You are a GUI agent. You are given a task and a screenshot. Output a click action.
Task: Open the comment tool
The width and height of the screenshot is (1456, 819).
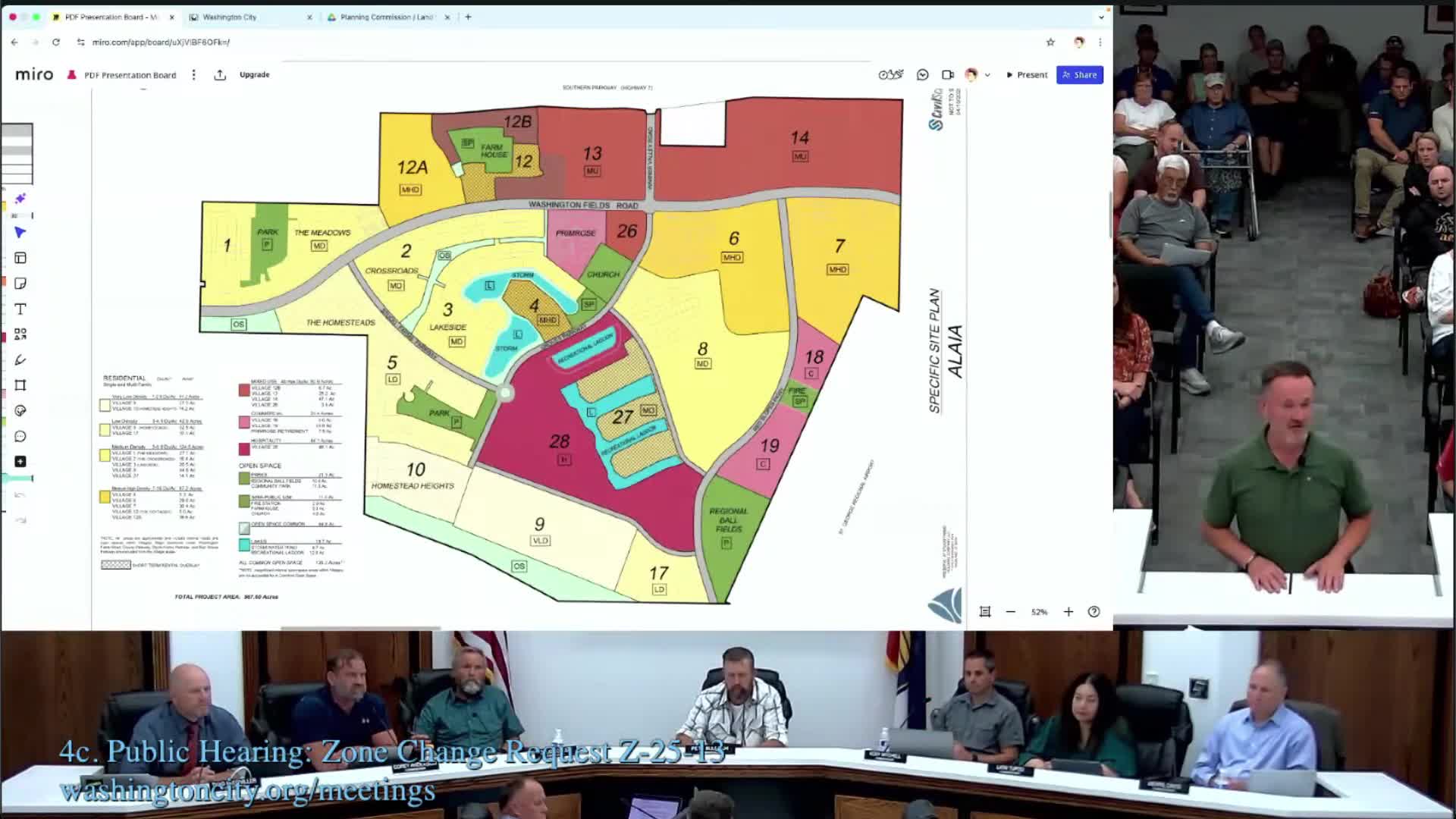click(x=20, y=435)
